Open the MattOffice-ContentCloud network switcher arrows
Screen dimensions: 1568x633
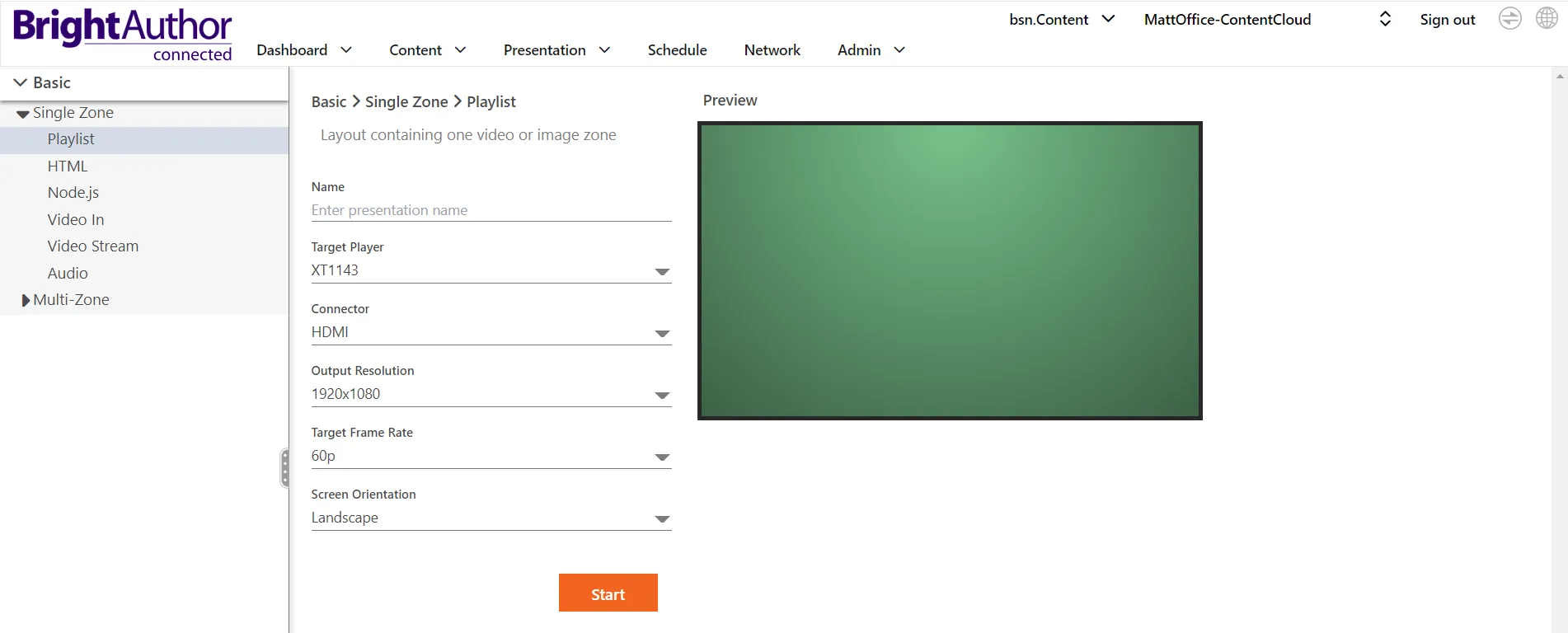tap(1385, 19)
